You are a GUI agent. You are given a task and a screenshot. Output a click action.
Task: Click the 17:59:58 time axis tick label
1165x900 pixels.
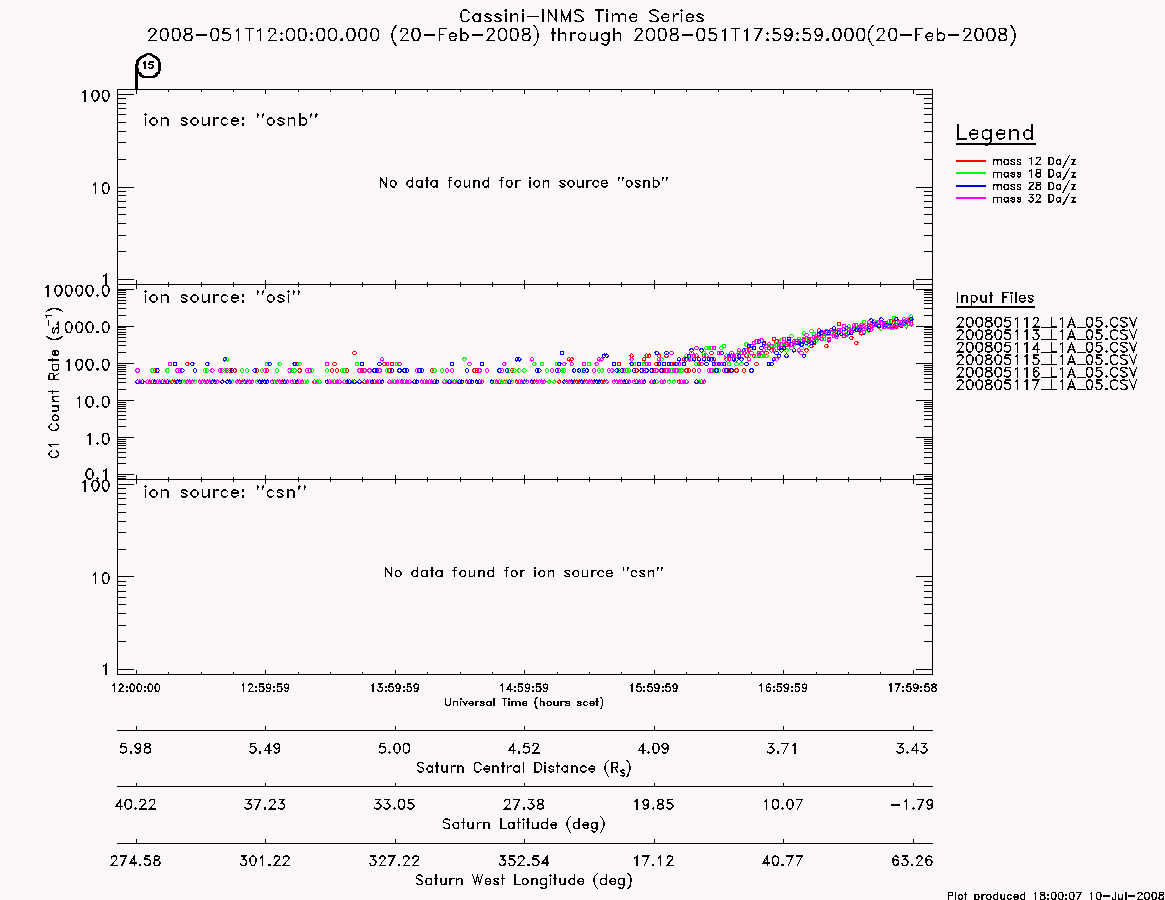912,687
